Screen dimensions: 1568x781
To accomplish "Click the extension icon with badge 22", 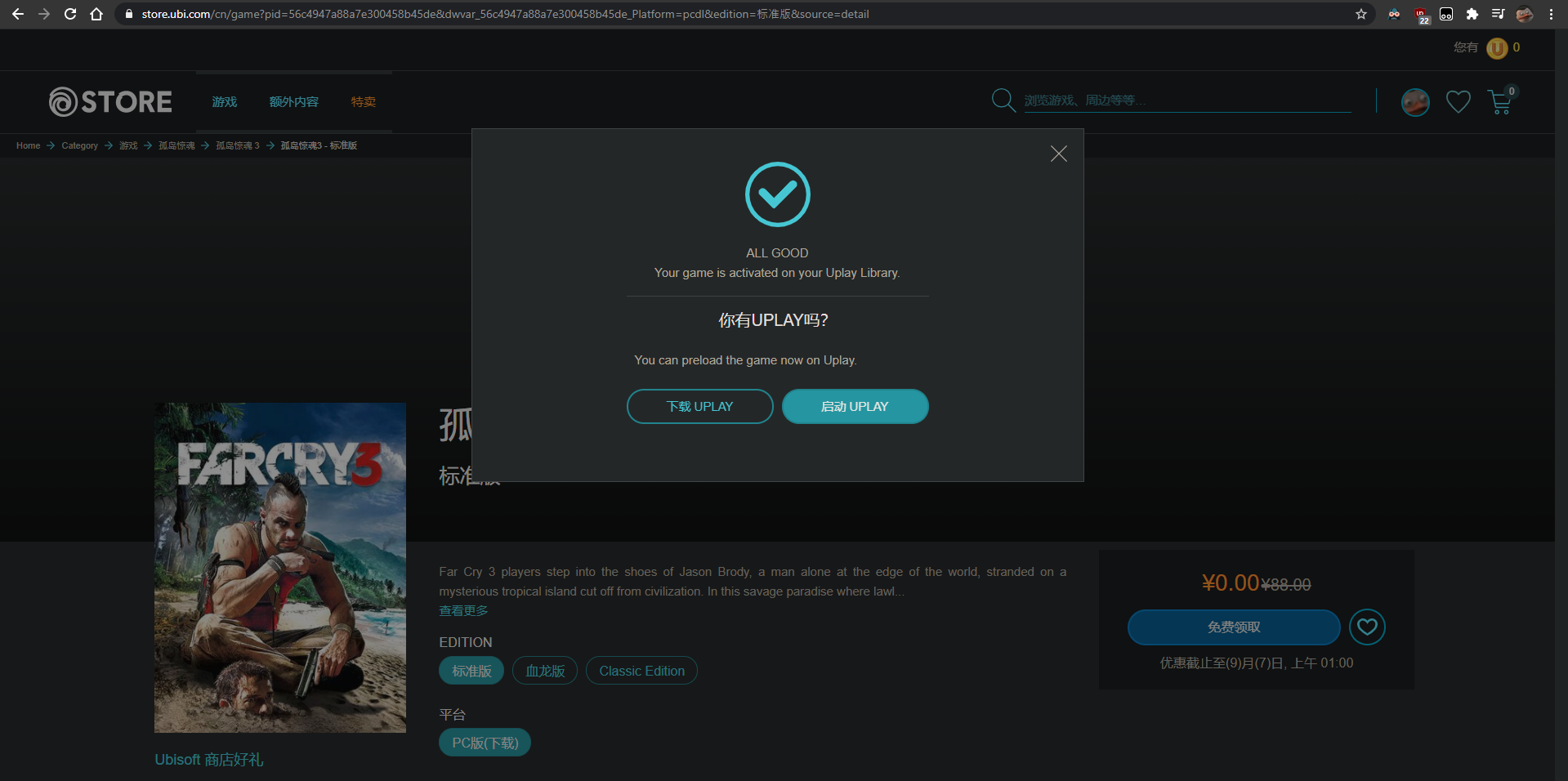I will pos(1421,15).
